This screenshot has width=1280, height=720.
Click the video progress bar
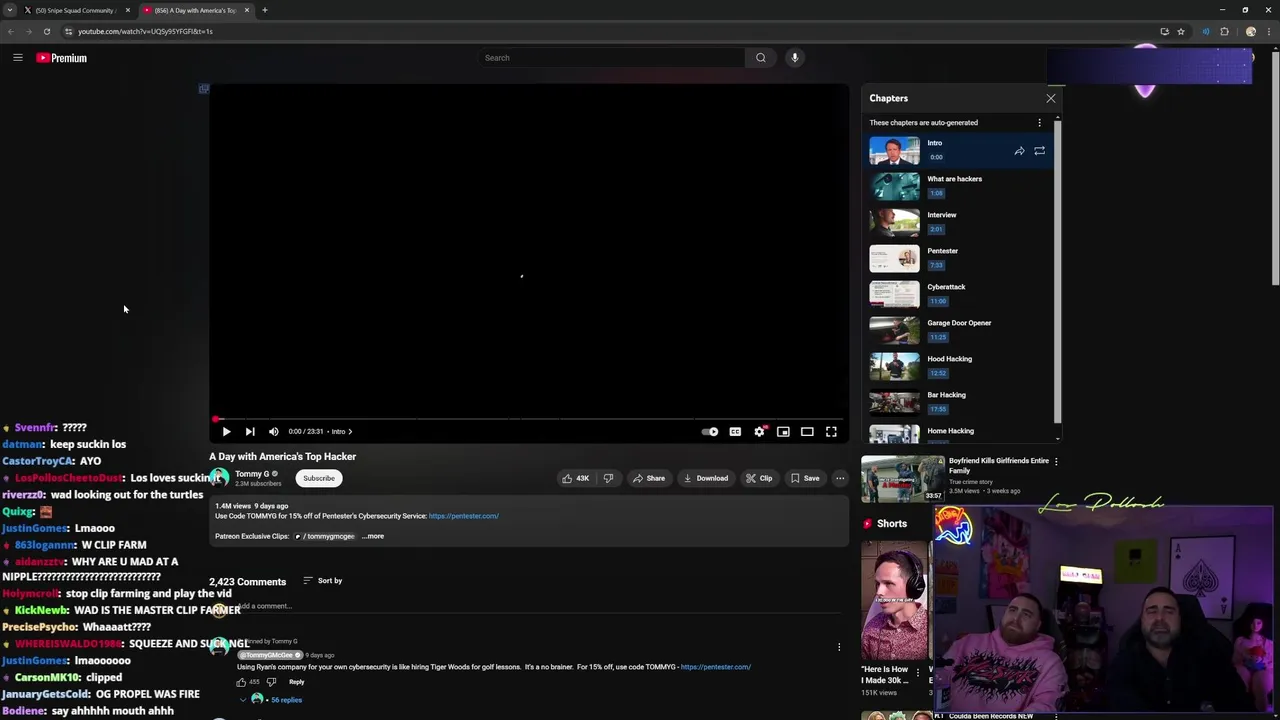(x=529, y=419)
